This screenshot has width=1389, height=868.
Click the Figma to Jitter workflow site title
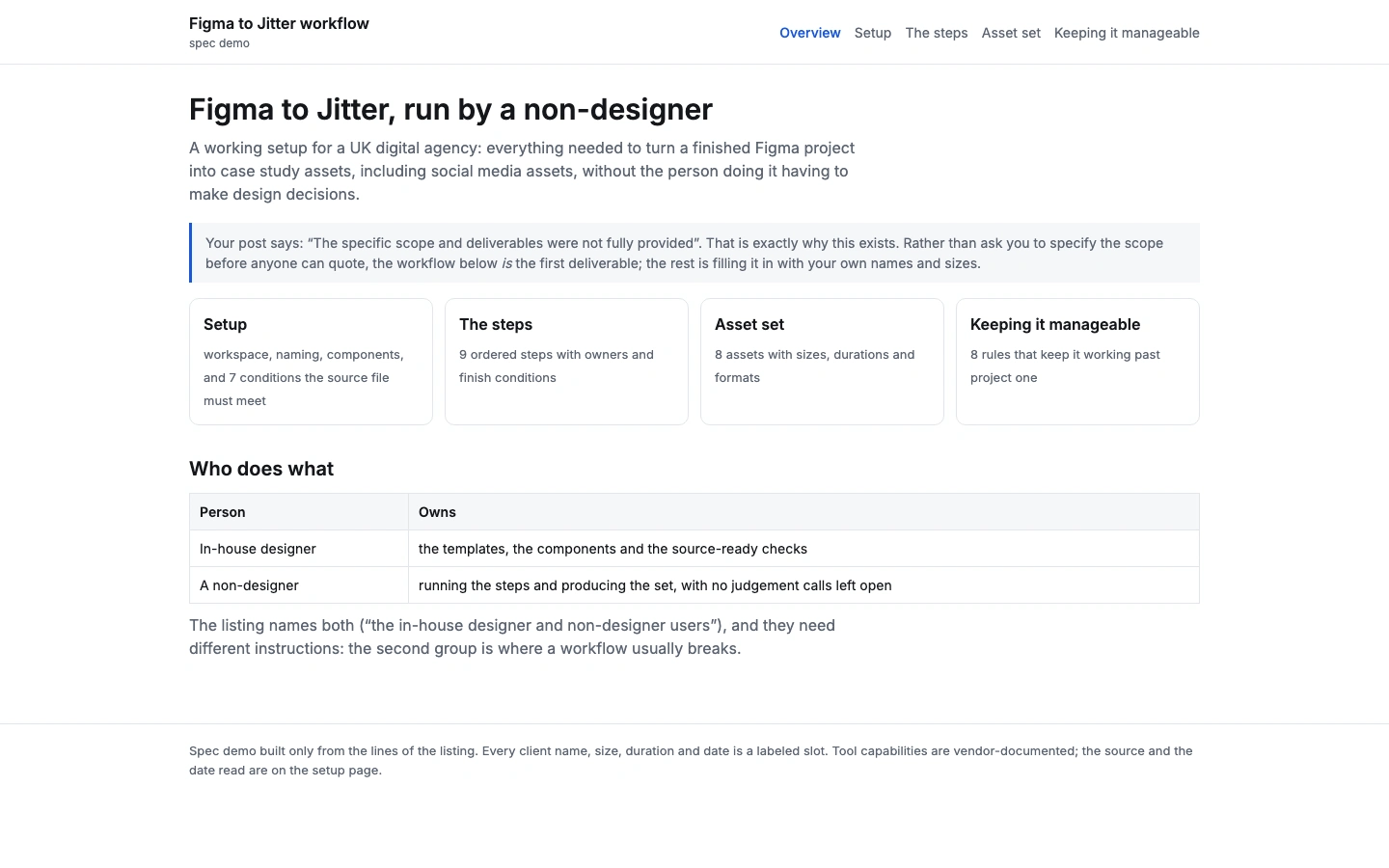click(x=279, y=23)
